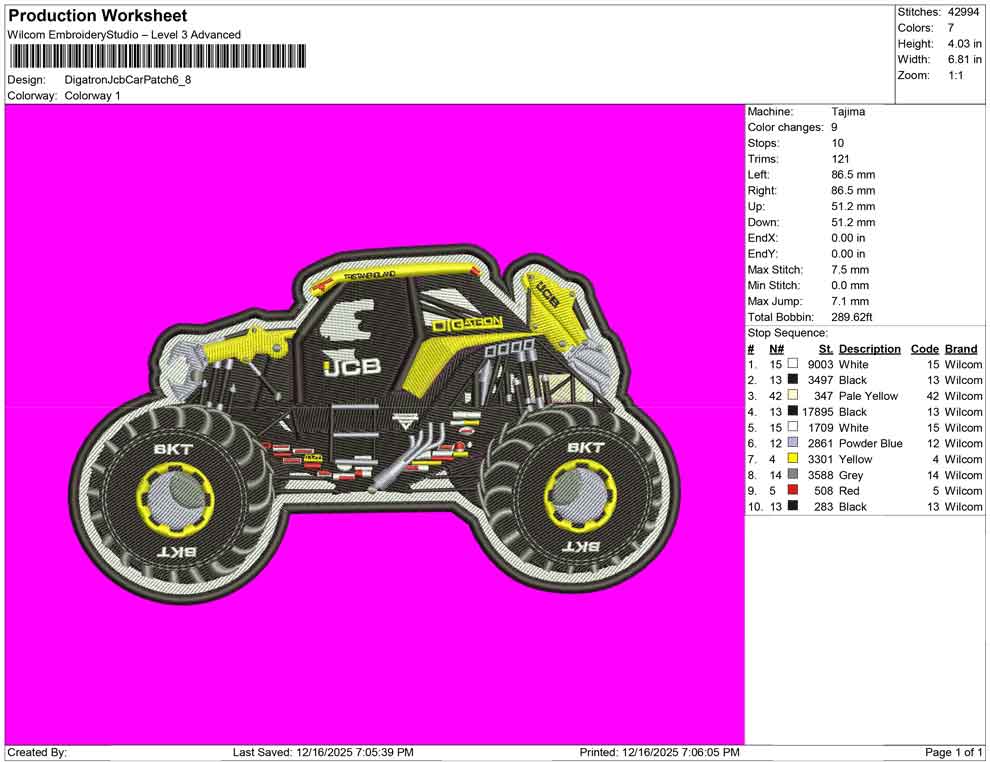Click the Stitches value 42994
Viewport: 990px width, 762px height.
click(x=963, y=12)
